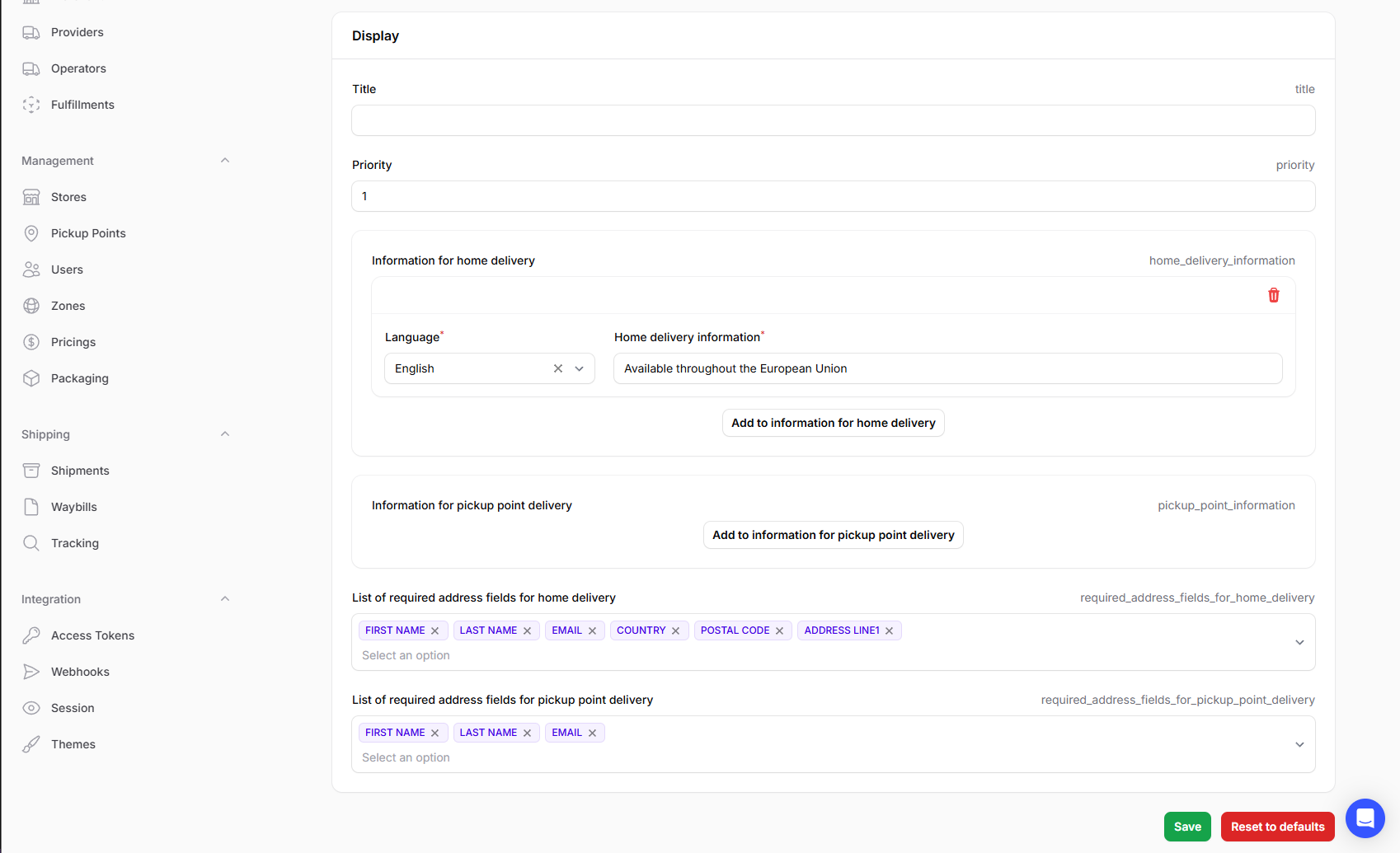Click the Zones globe icon
1400x853 pixels.
point(31,306)
